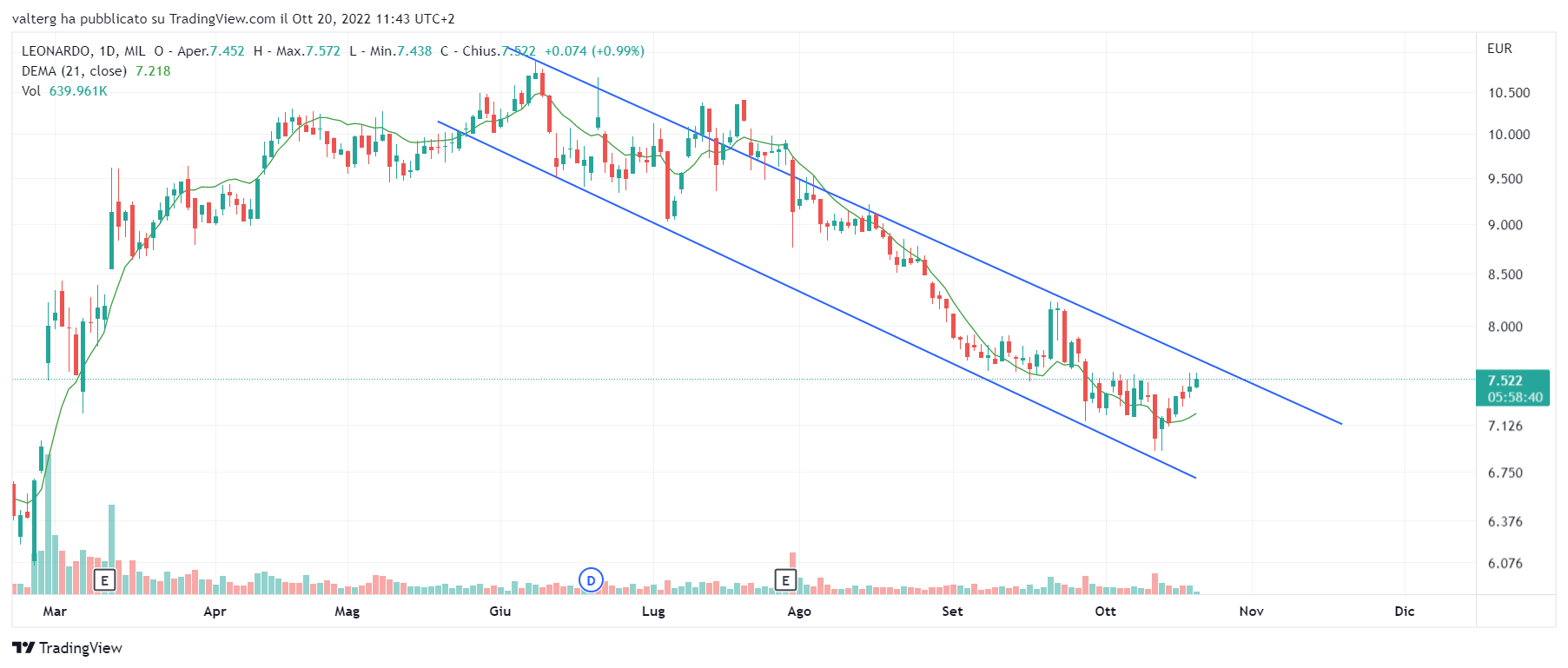1568x668 pixels.
Task: Click the 8.000 price axis label
Action: (x=1505, y=327)
